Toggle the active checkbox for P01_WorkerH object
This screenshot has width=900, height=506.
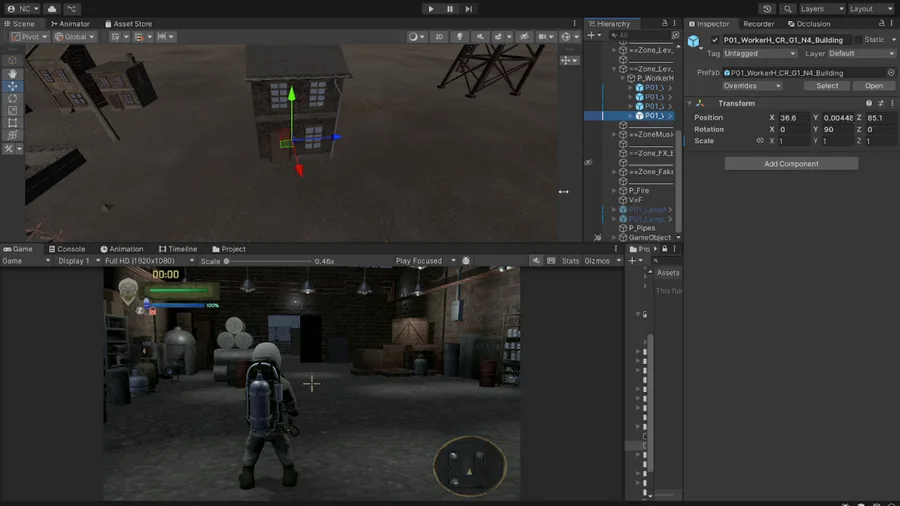pyautogui.click(x=715, y=40)
